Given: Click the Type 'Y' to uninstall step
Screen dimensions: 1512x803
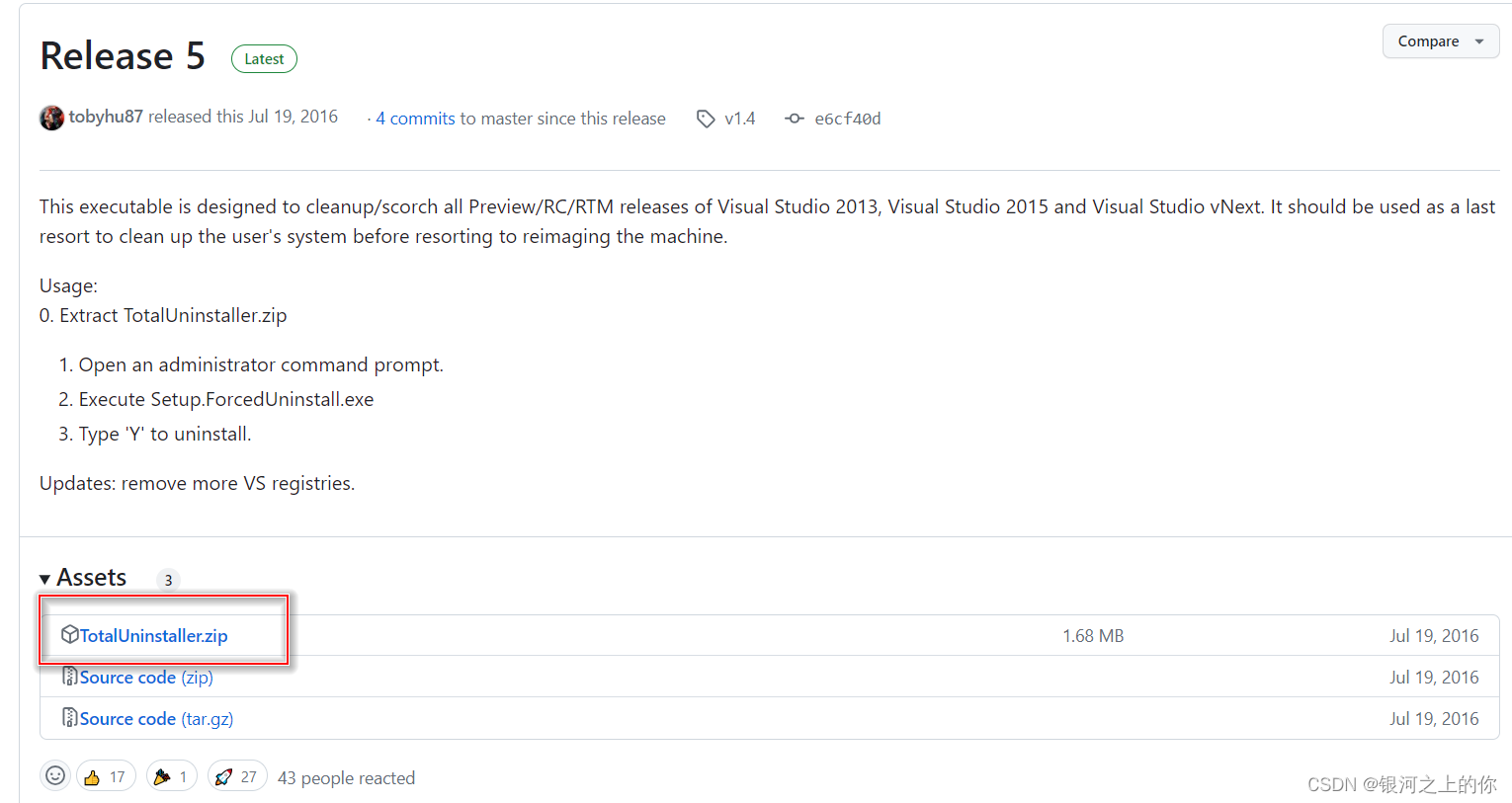Looking at the screenshot, I should point(165,434).
